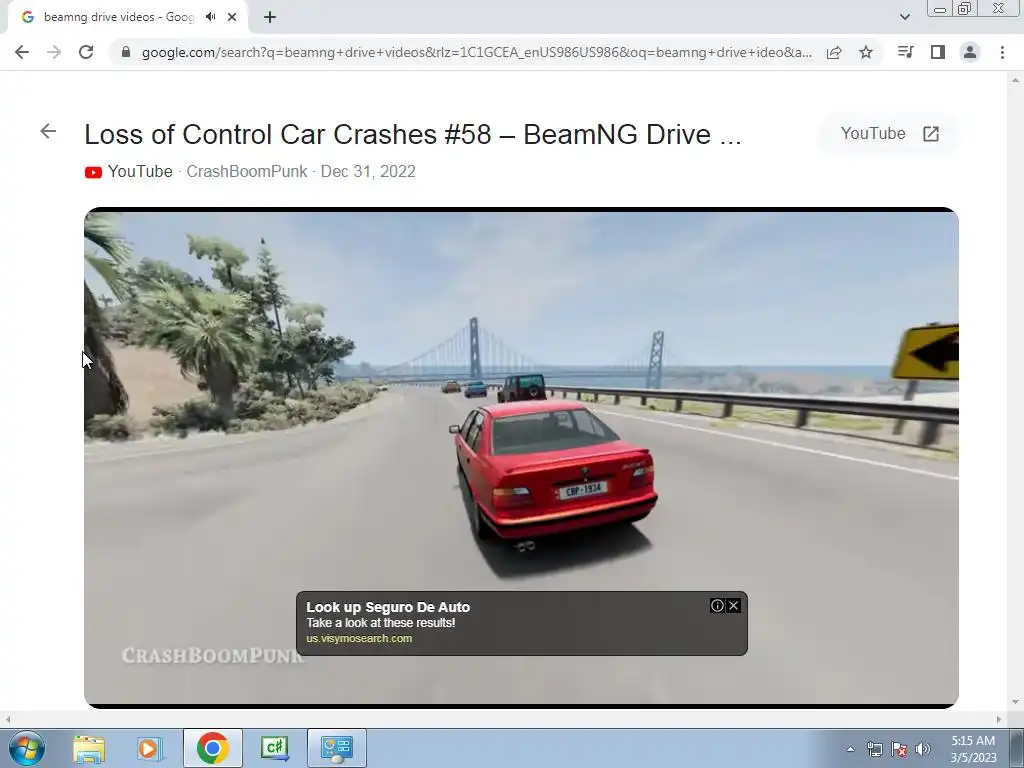
Task: Show hidden system tray icons
Action: (x=850, y=749)
